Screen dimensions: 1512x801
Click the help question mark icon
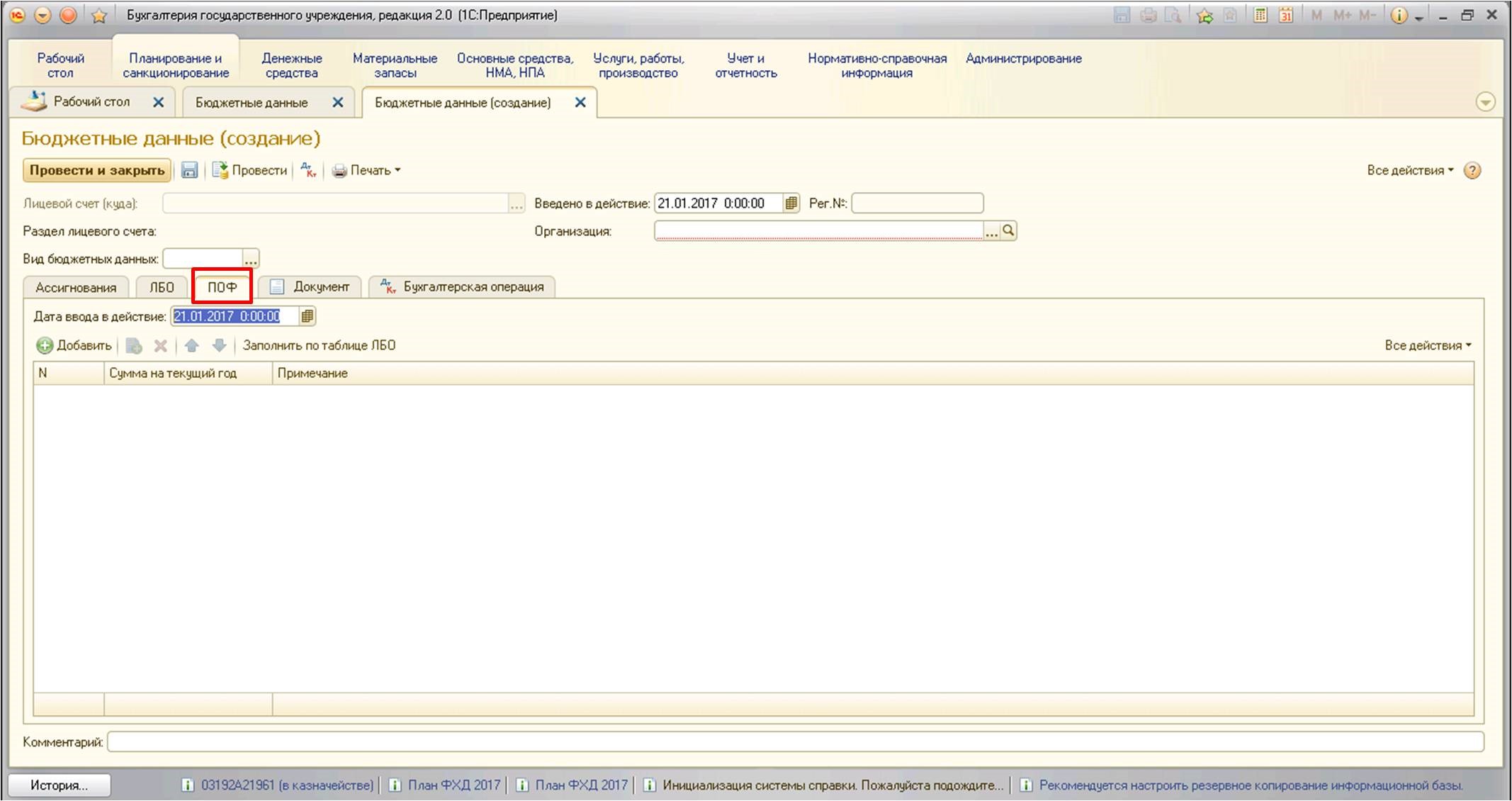click(x=1472, y=171)
